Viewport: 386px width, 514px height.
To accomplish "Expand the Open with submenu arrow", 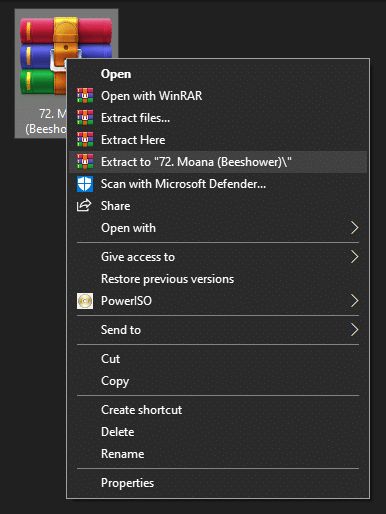I will point(354,228).
